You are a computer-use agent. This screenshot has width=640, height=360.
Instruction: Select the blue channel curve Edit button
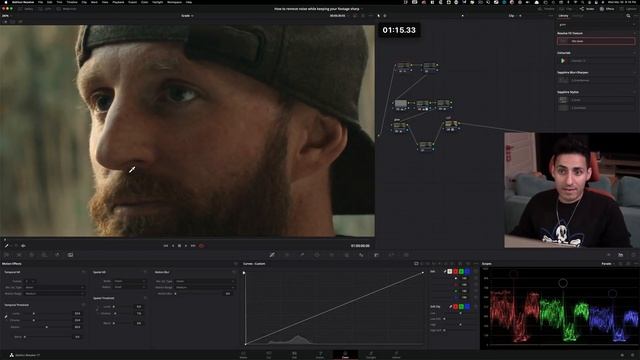tap(467, 271)
